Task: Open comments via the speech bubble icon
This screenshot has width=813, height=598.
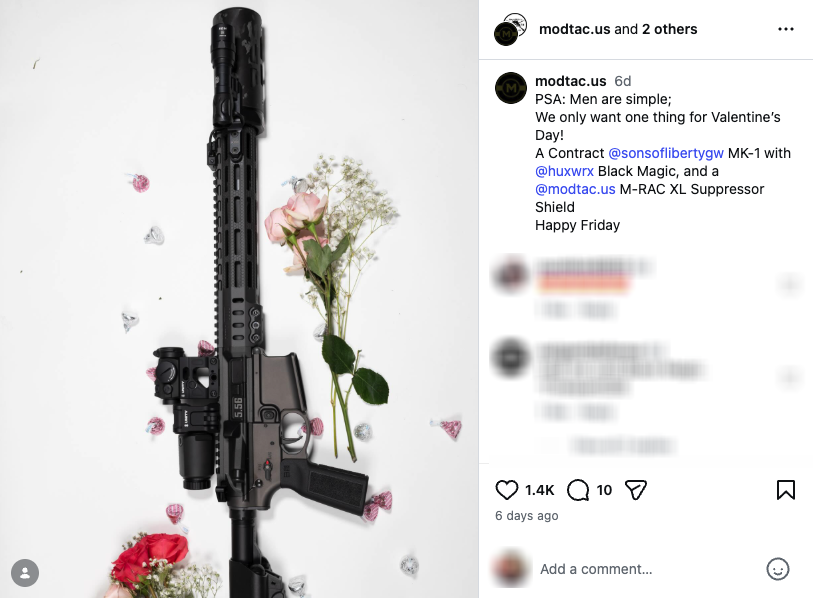Action: coord(578,490)
